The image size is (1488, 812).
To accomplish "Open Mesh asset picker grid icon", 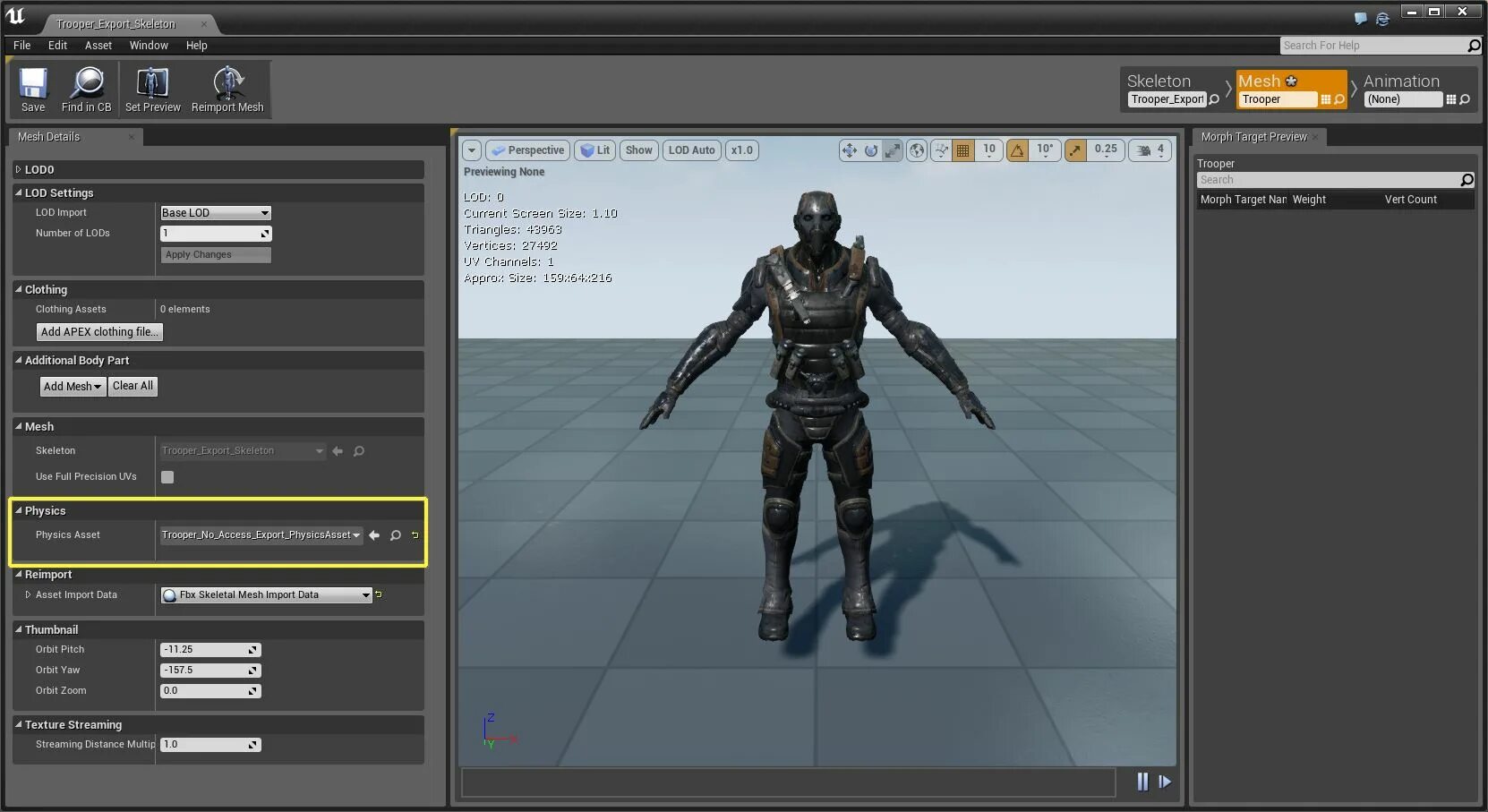I will (x=1326, y=99).
